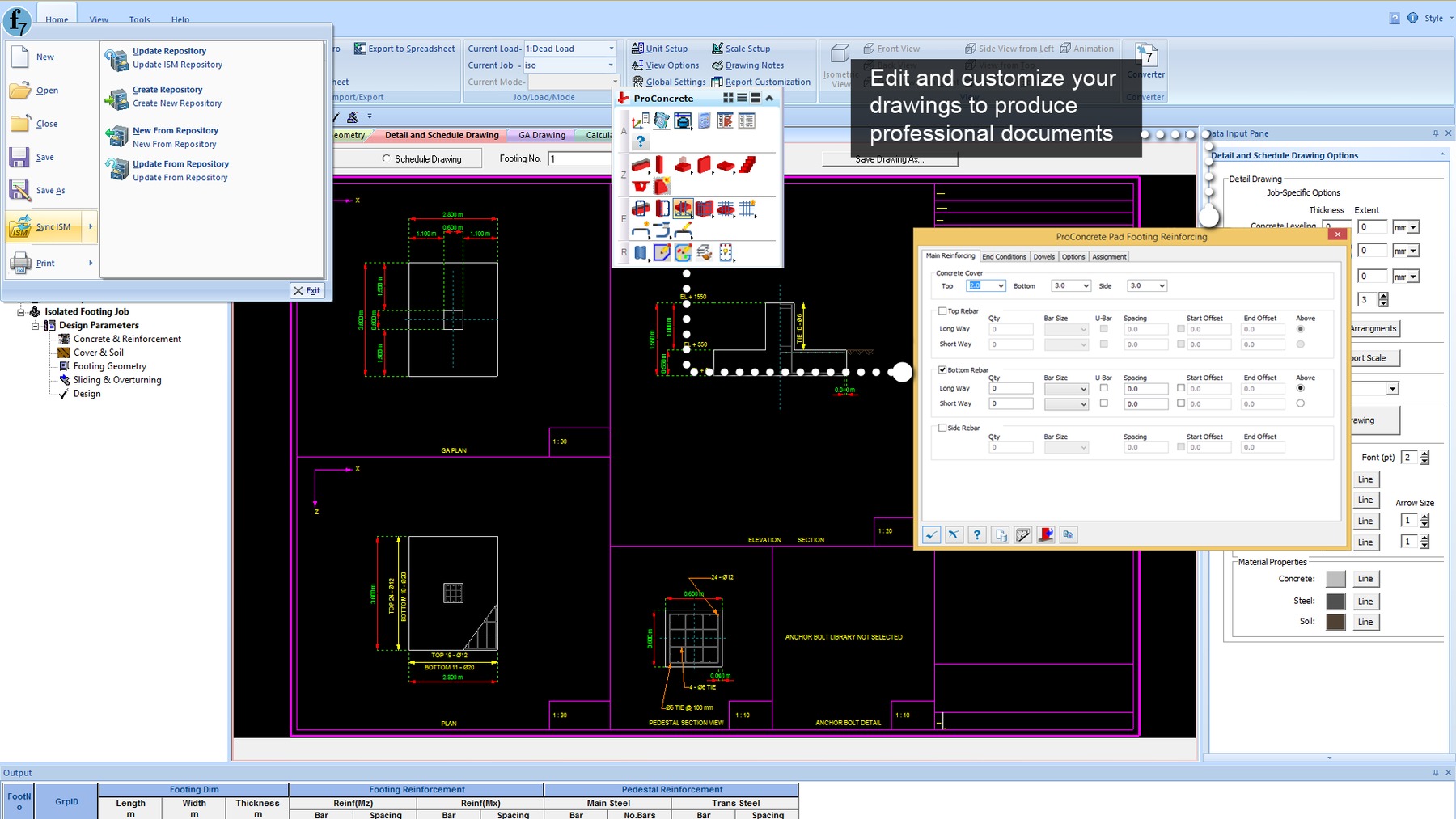Image resolution: width=1456 pixels, height=819 pixels.
Task: Tick the Bottom Rebar Short Way U-Bar checkbox
Action: [x=1103, y=403]
